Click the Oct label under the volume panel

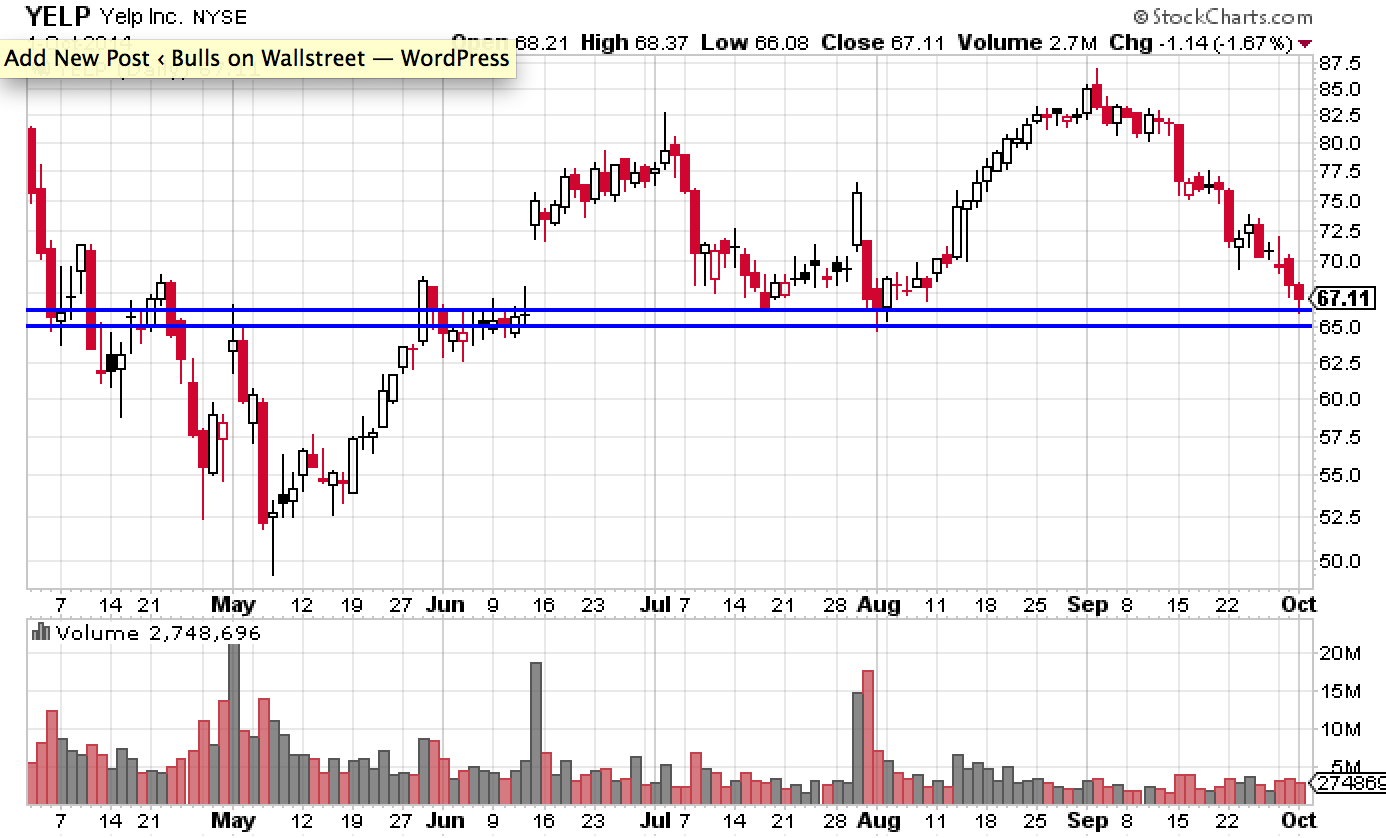(1299, 822)
